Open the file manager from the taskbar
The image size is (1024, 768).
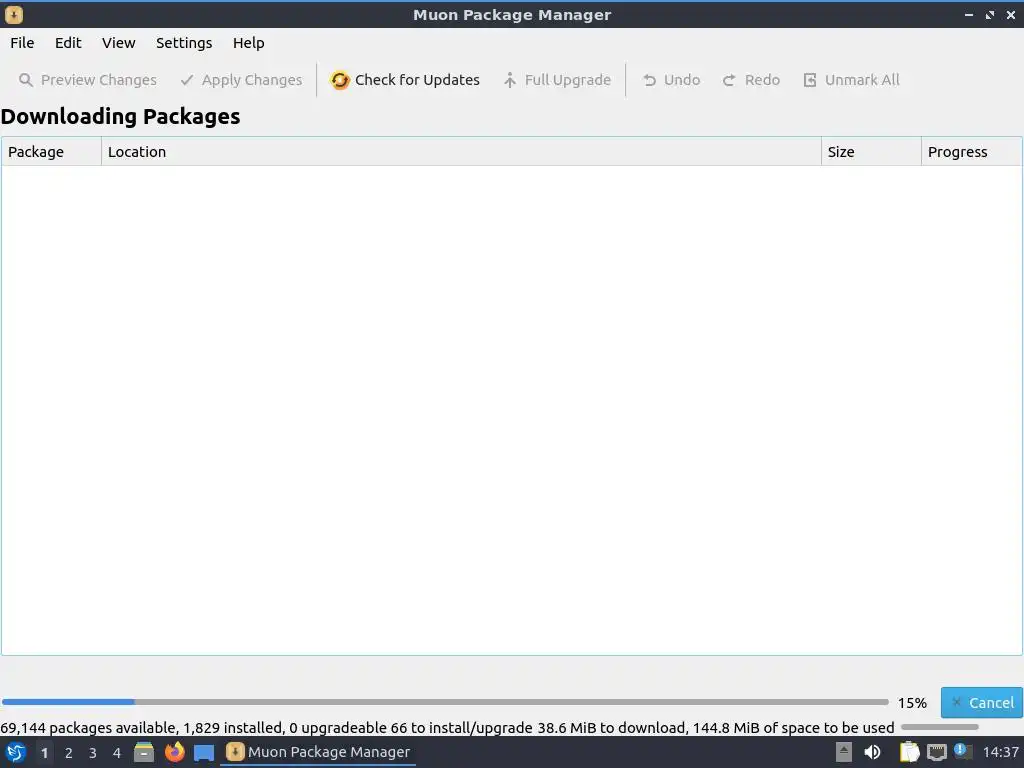pyautogui.click(x=144, y=752)
